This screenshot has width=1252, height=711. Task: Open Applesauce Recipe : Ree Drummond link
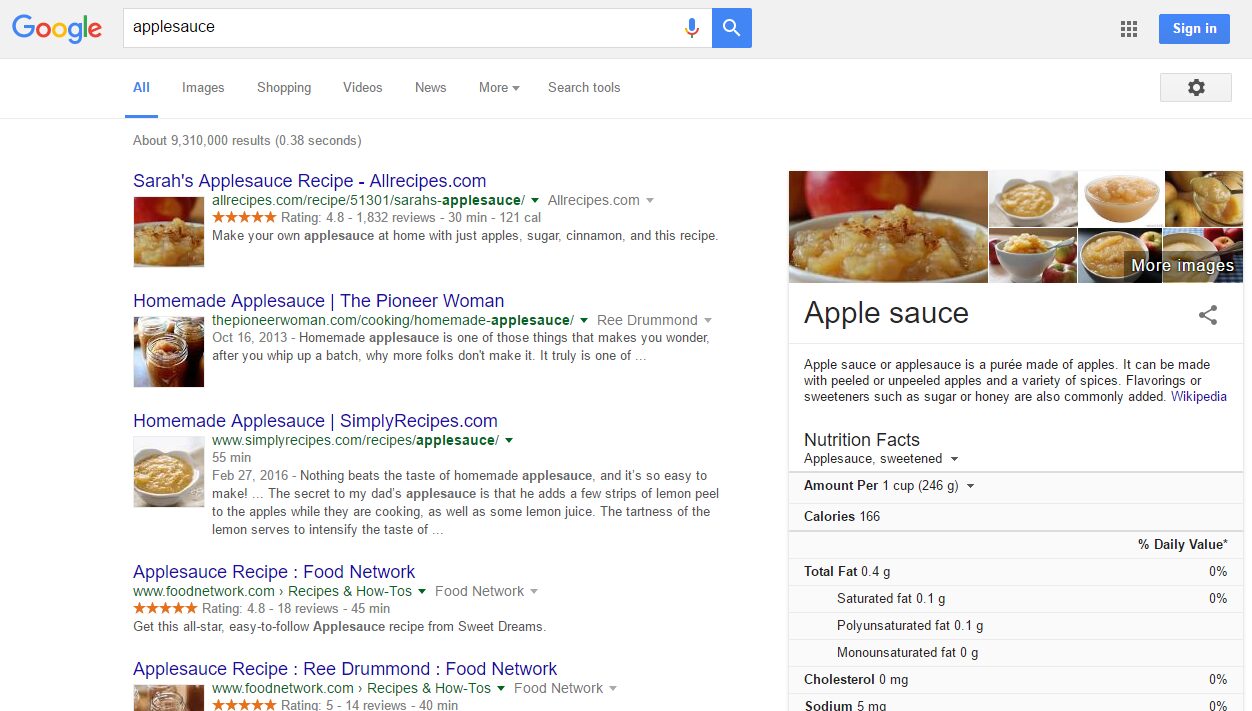pyautogui.click(x=345, y=669)
